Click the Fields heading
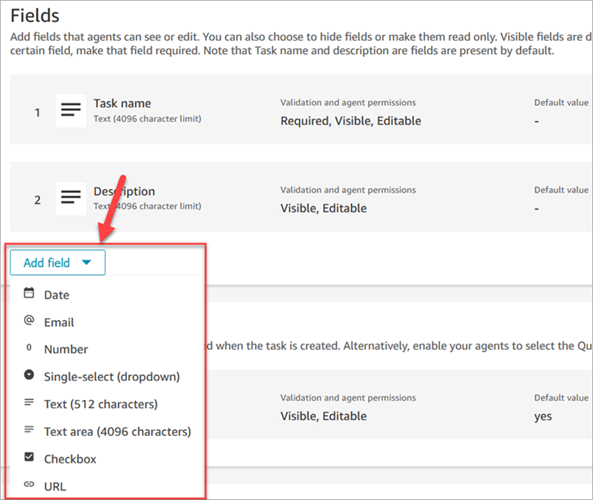Image resolution: width=593 pixels, height=500 pixels. click(35, 16)
